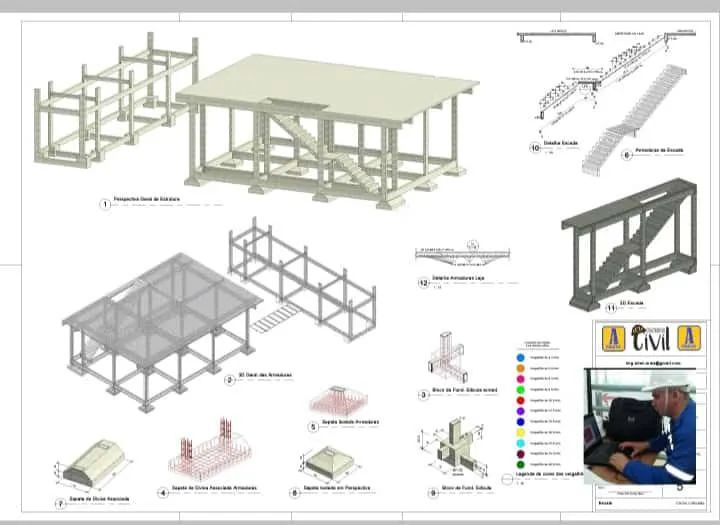Select the yellow legend color circle
Viewport: 720px width, 525px height.
click(520, 433)
